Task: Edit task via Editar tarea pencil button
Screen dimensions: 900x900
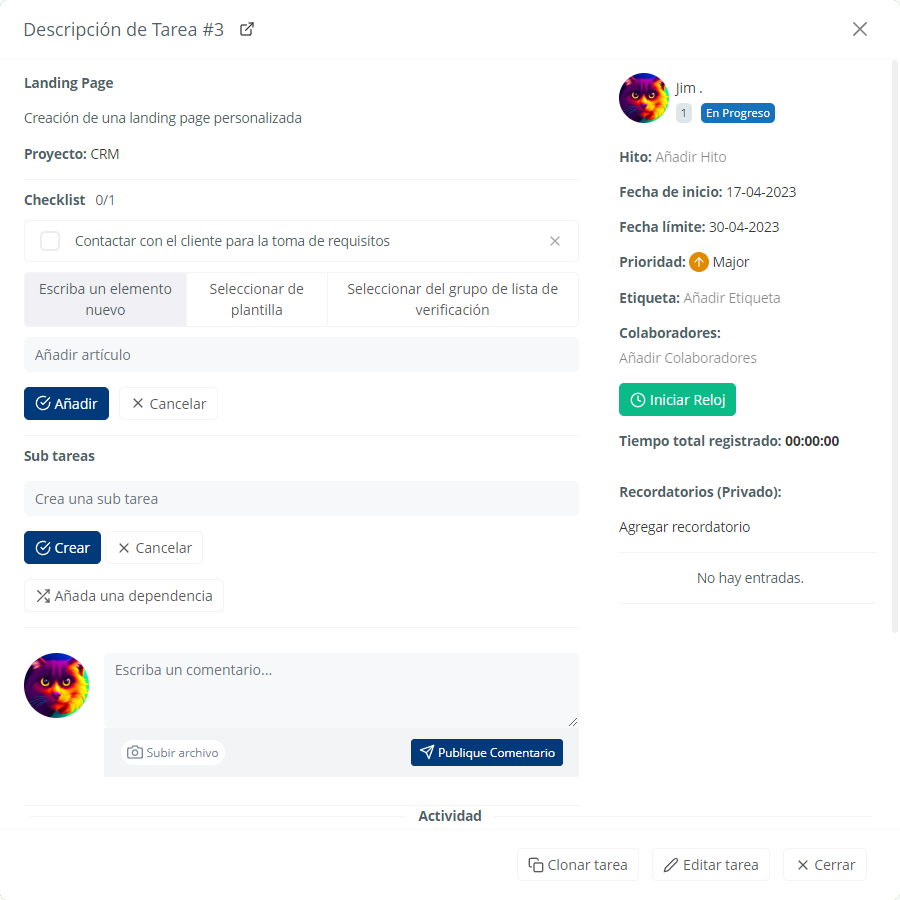Action: 711,864
